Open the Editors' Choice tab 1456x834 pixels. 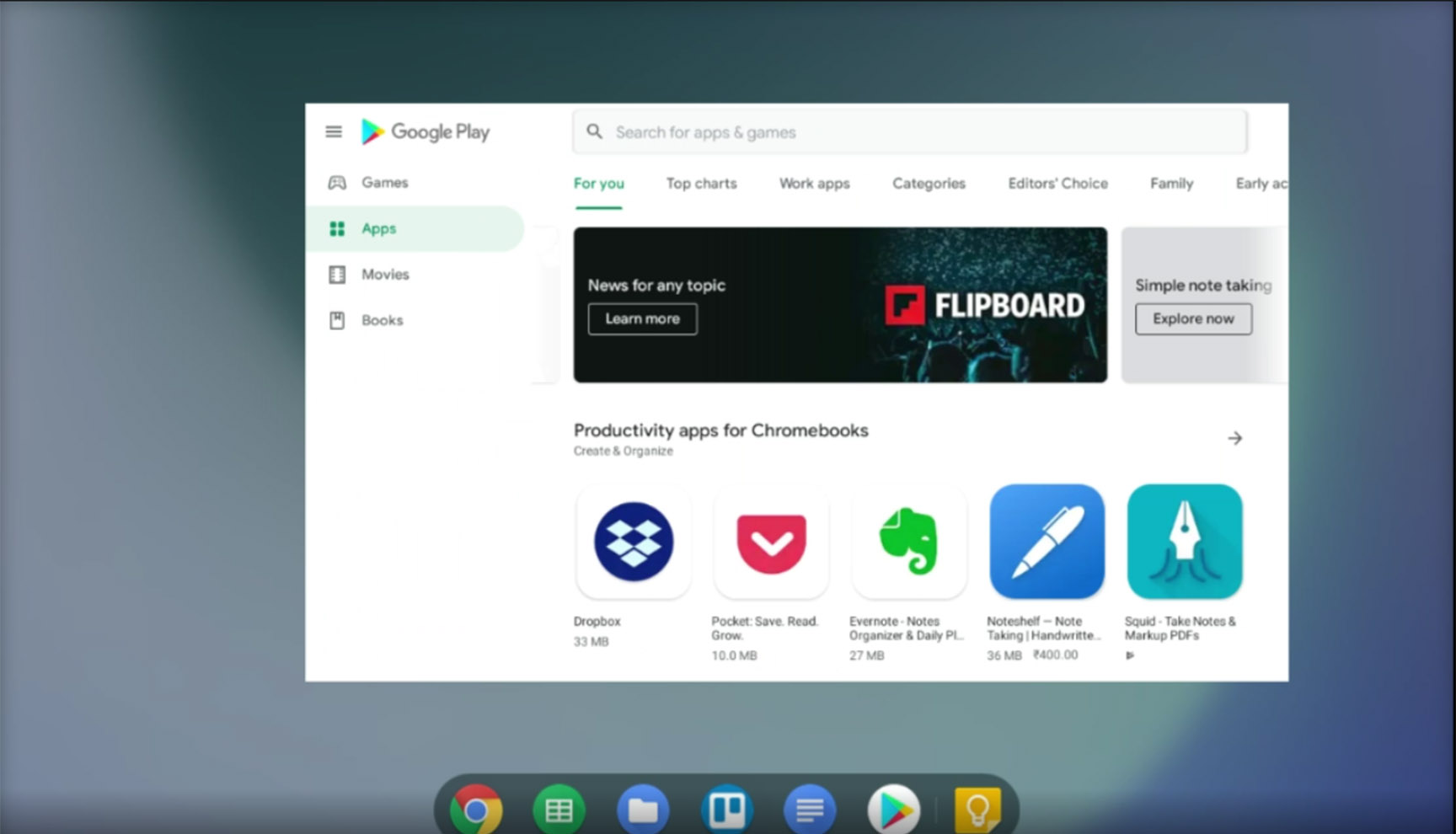tap(1057, 184)
